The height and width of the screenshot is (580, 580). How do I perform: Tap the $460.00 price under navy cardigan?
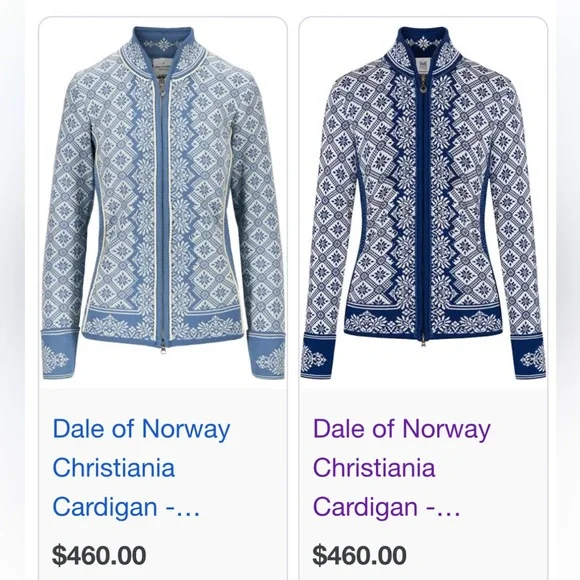tap(359, 555)
